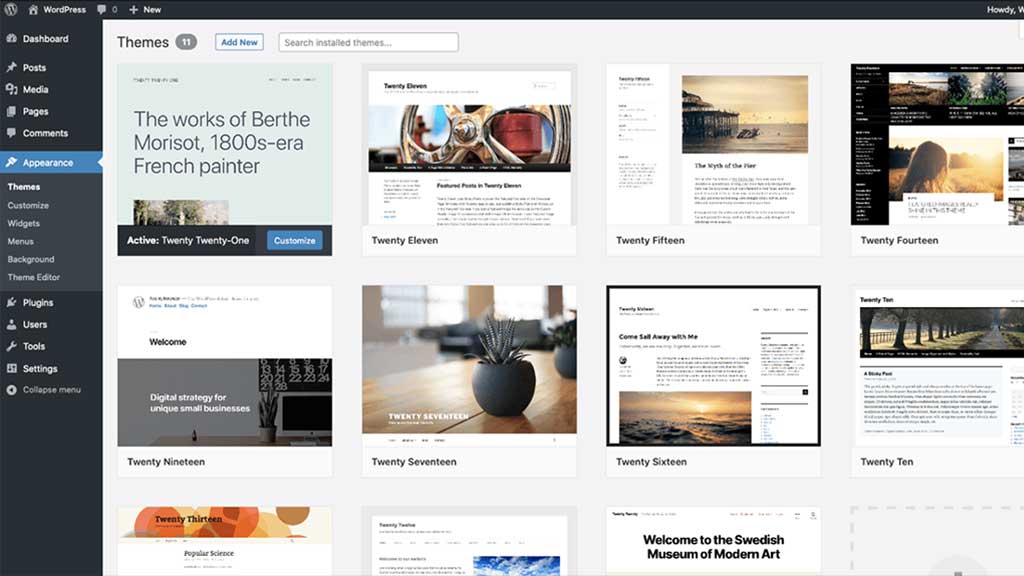Image resolution: width=1024 pixels, height=576 pixels.
Task: Click the Twenty Twelve theme thumbnail
Action: [x=470, y=541]
